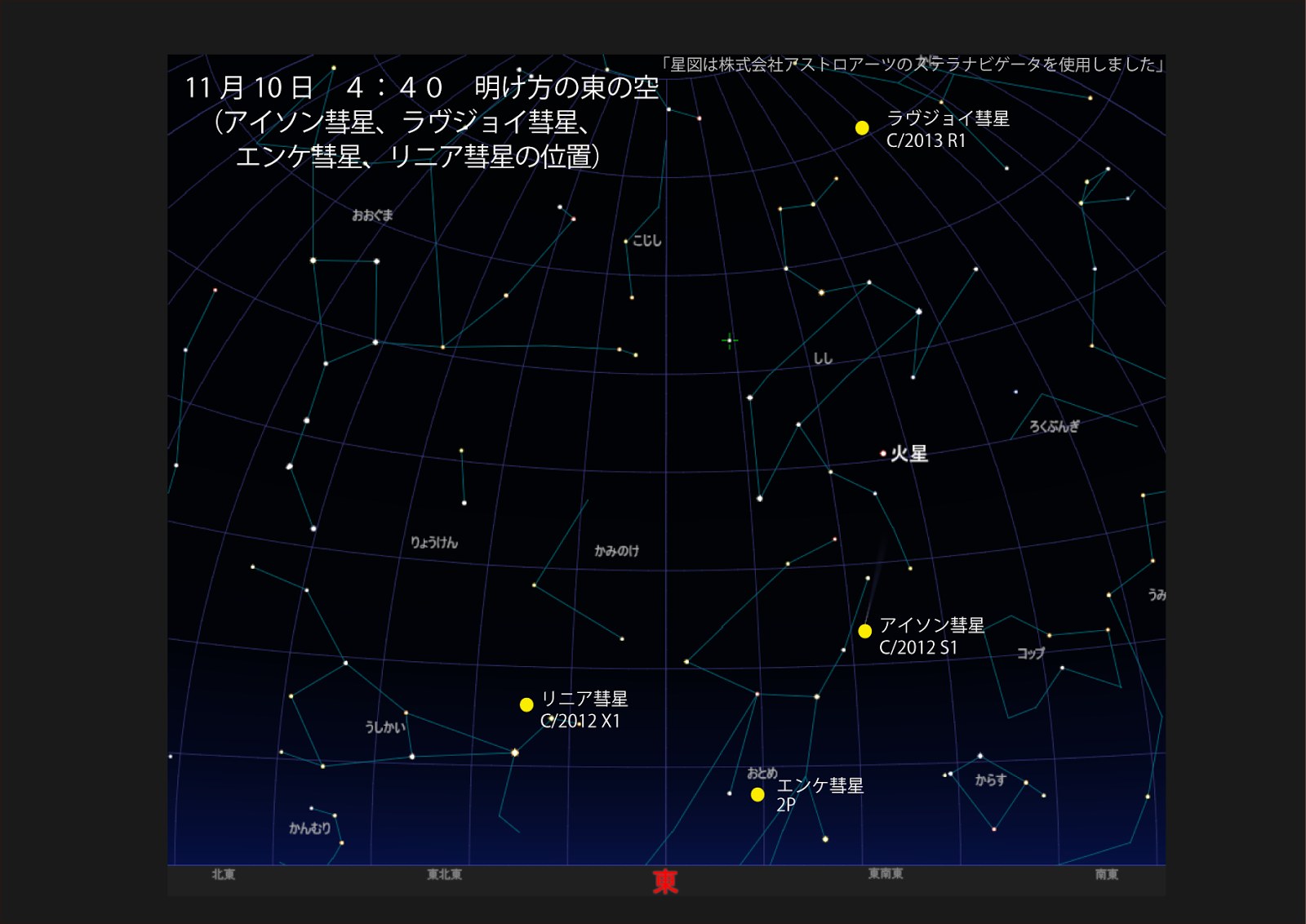Click the yellow dot marking エンケ彗星
Screen dimensions: 1306x924
[x=757, y=794]
